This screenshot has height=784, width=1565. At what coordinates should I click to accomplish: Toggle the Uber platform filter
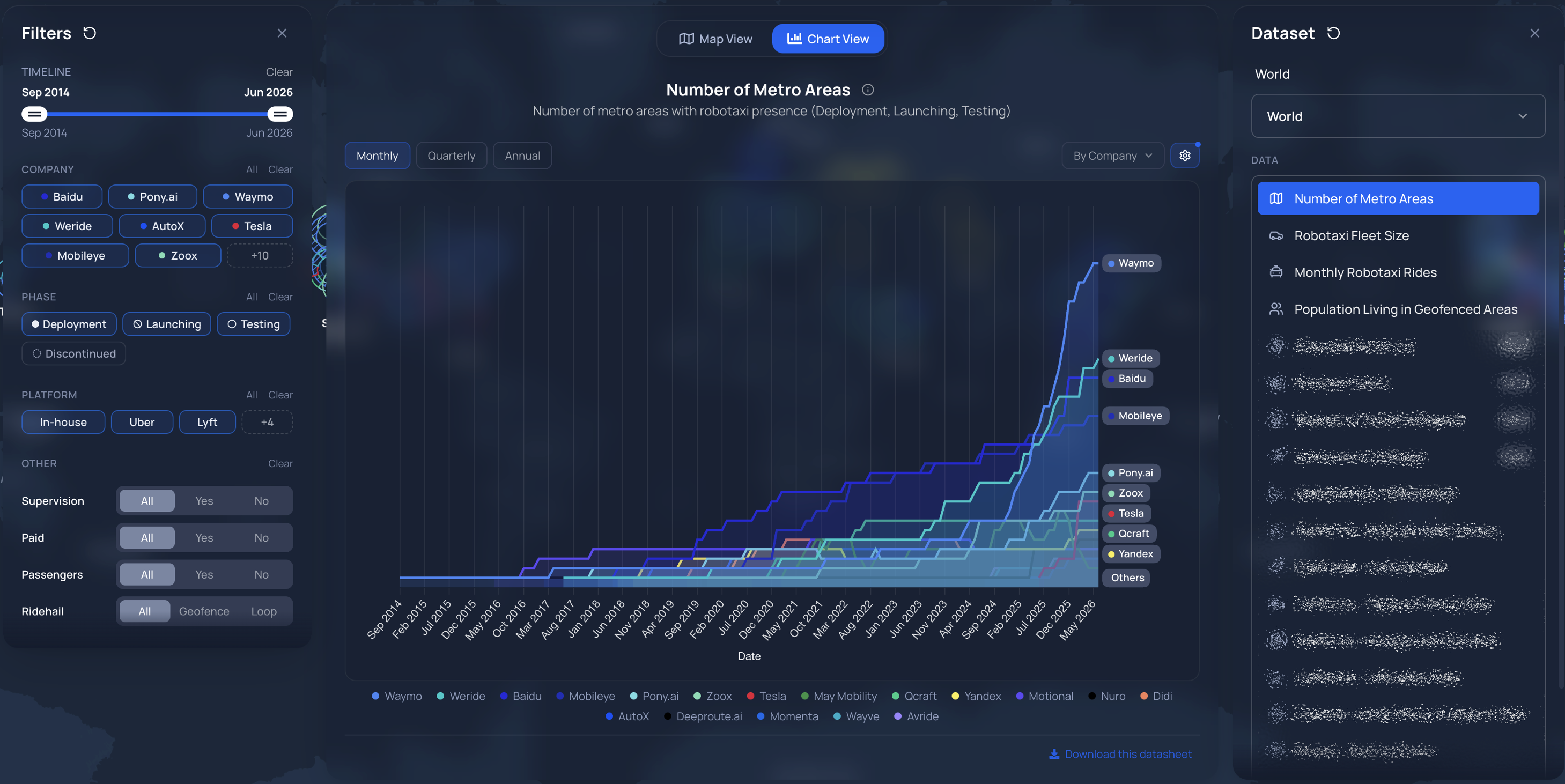(142, 422)
